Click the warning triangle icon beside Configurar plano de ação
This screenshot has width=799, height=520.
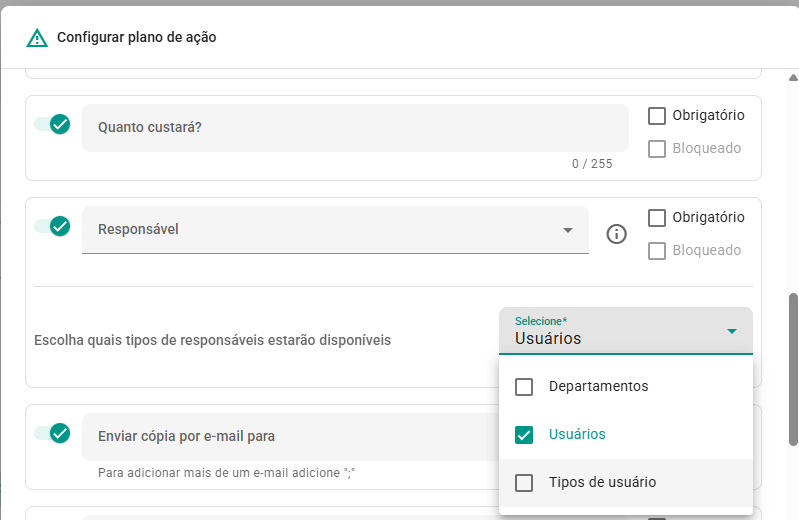click(37, 38)
